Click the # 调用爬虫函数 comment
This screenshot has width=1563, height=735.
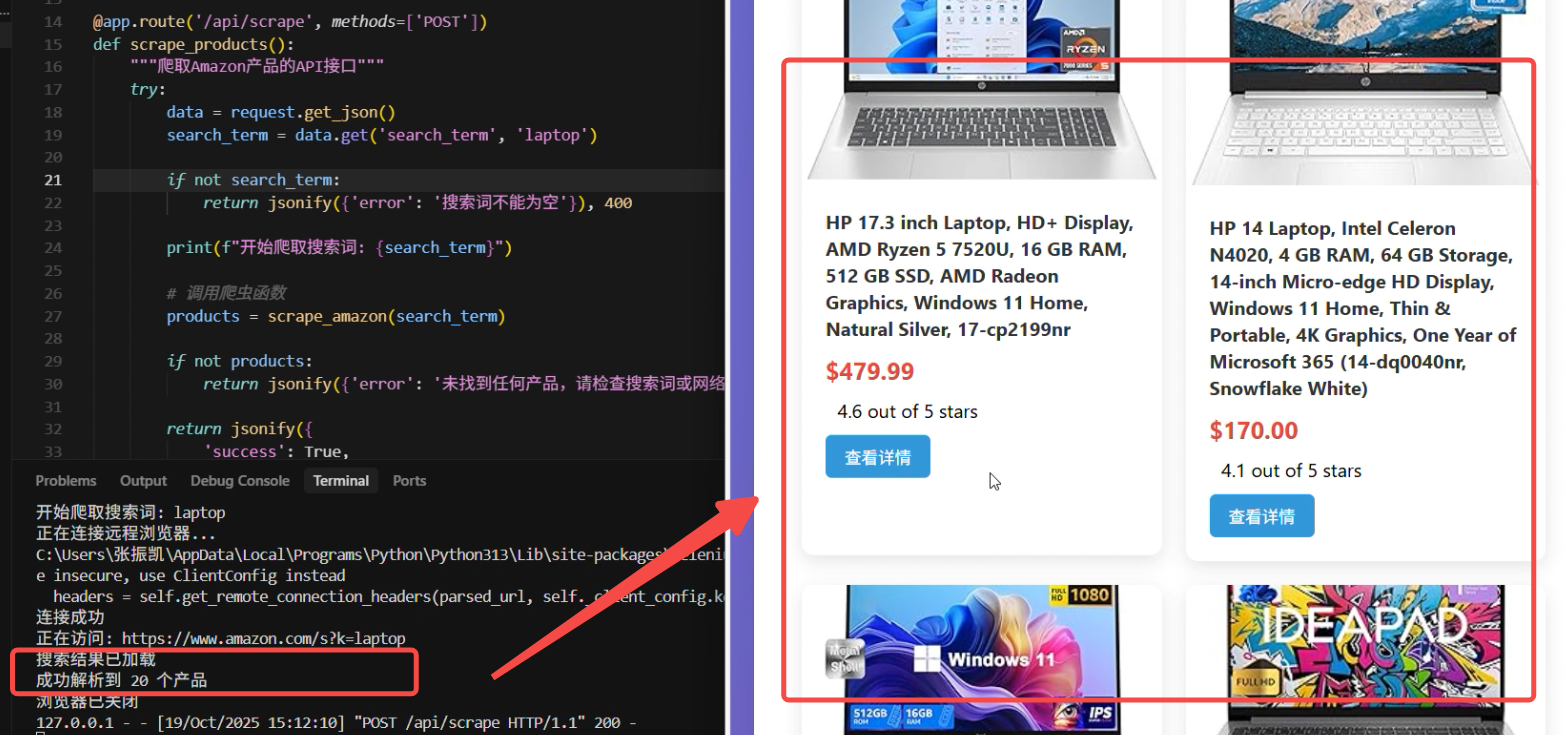point(226,293)
